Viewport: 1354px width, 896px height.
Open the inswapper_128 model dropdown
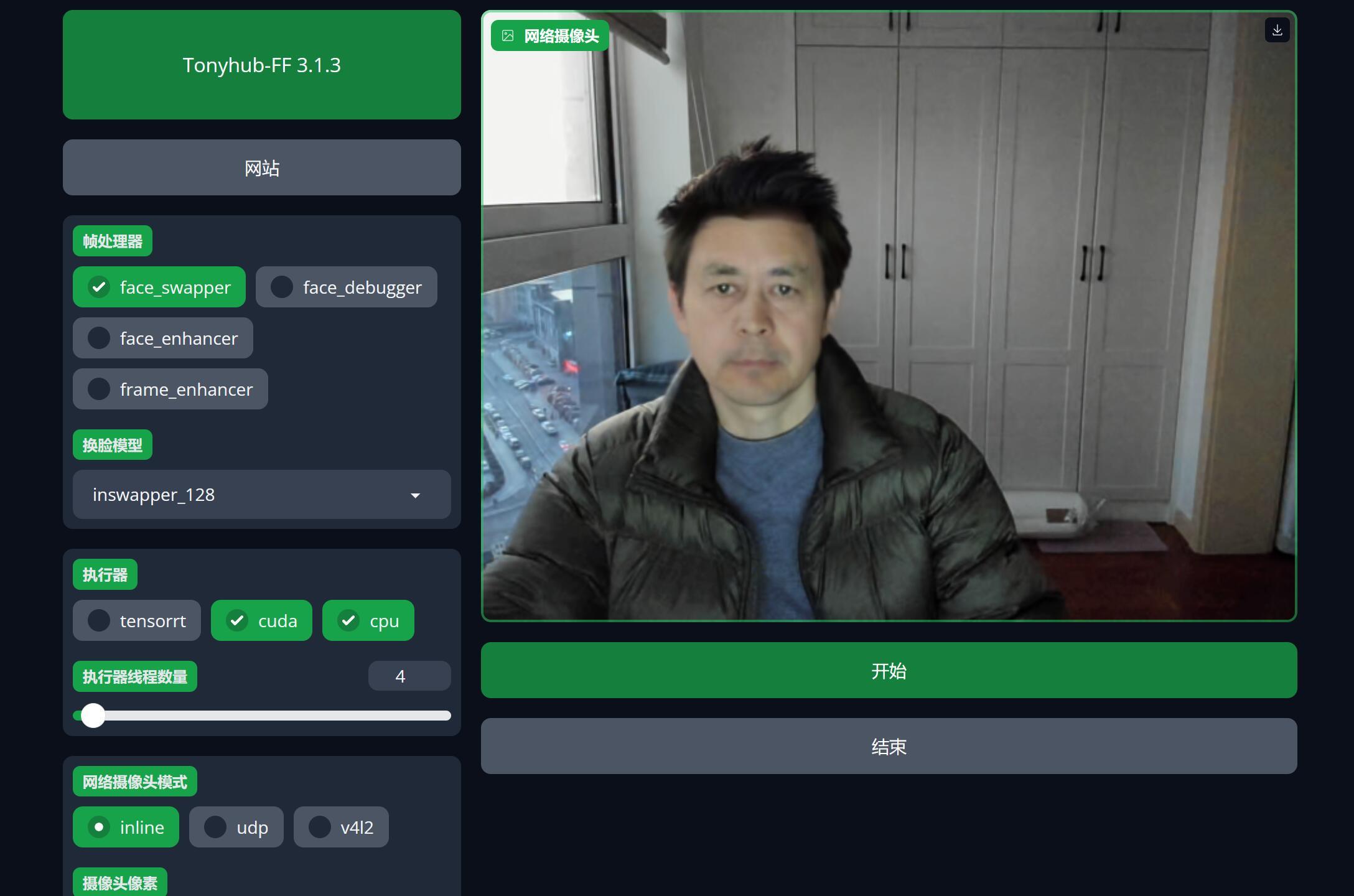coord(262,495)
